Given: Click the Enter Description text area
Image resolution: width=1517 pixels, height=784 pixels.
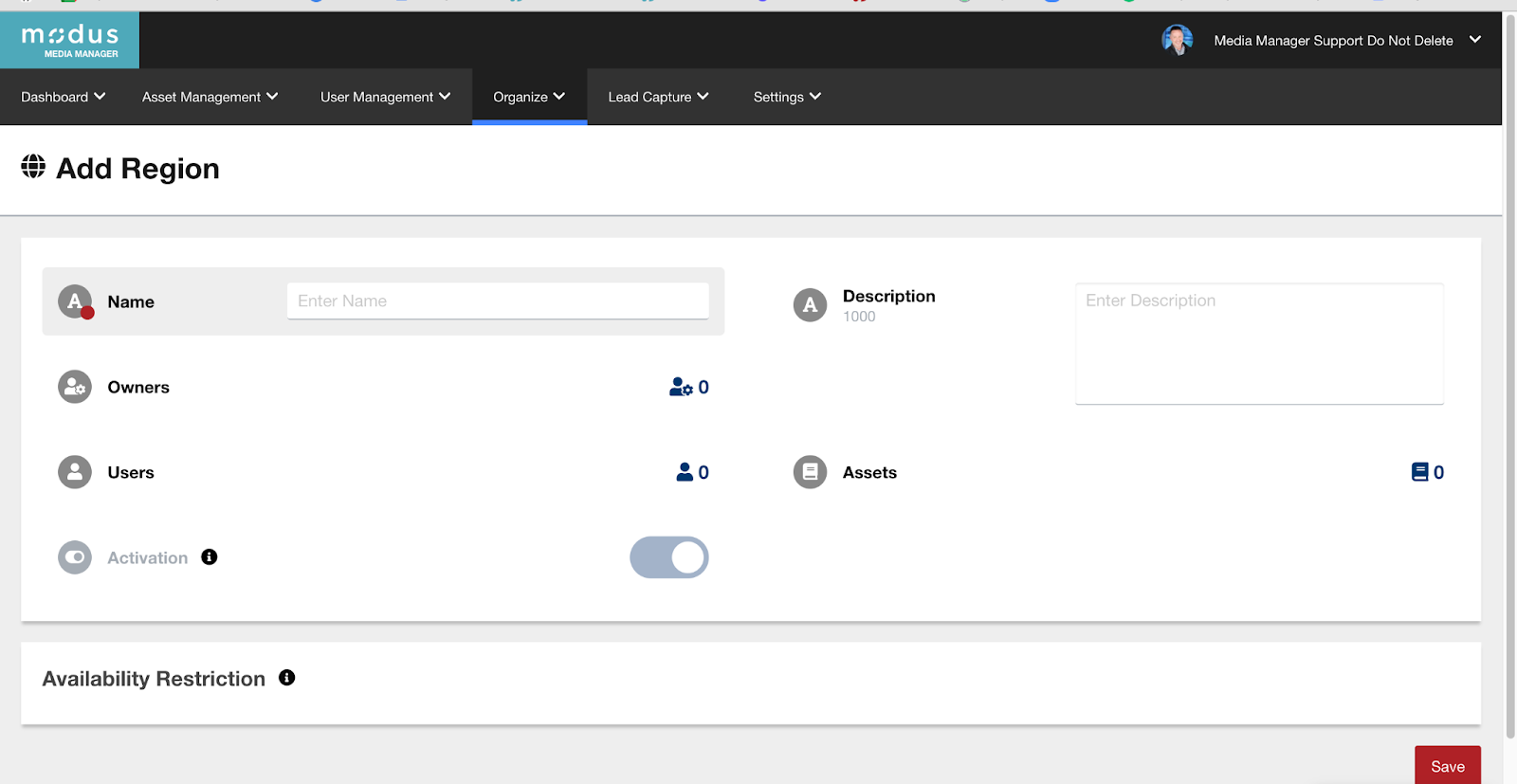Looking at the screenshot, I should tap(1259, 343).
